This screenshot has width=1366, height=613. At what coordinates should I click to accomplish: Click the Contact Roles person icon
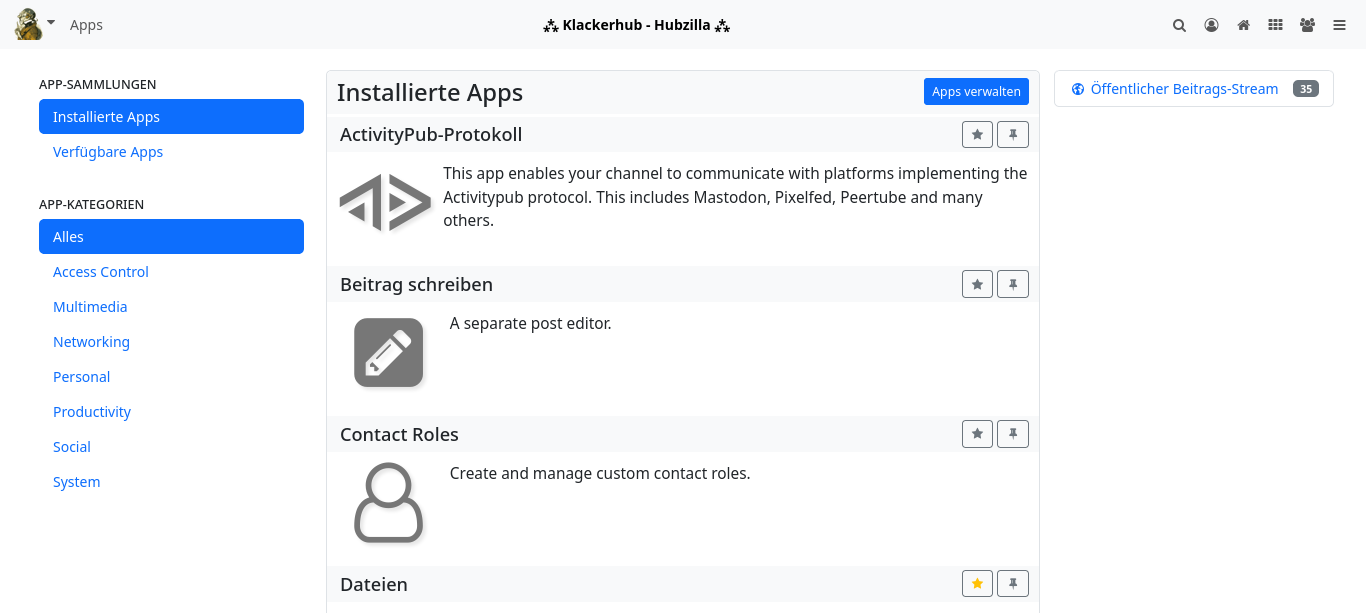[x=388, y=503]
